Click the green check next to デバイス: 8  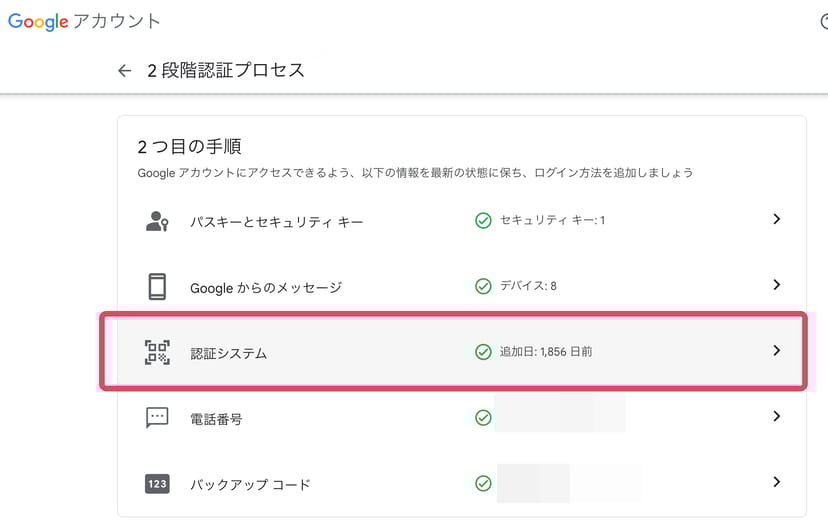[x=483, y=286]
